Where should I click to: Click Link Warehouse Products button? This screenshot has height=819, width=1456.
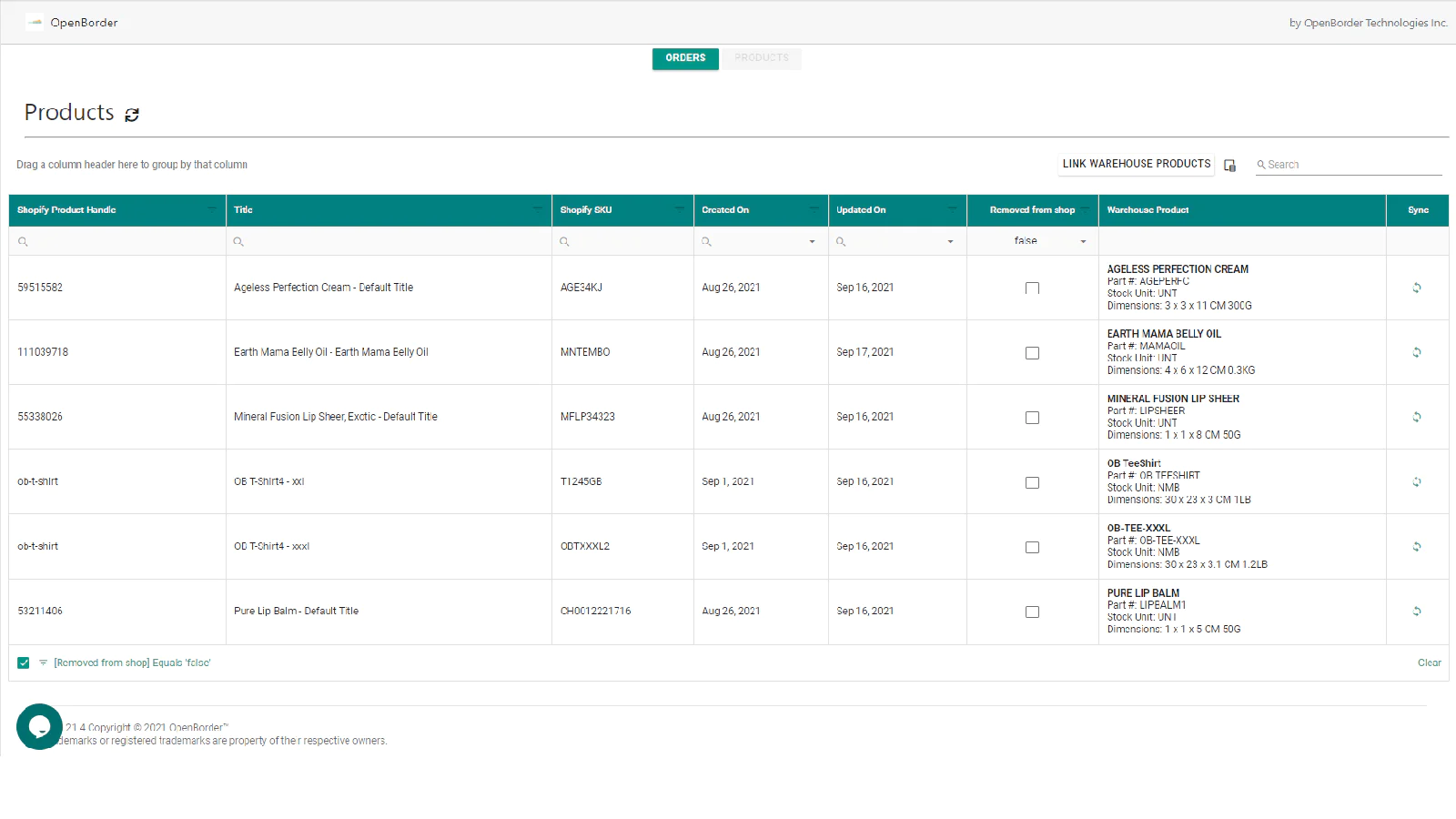(1136, 164)
